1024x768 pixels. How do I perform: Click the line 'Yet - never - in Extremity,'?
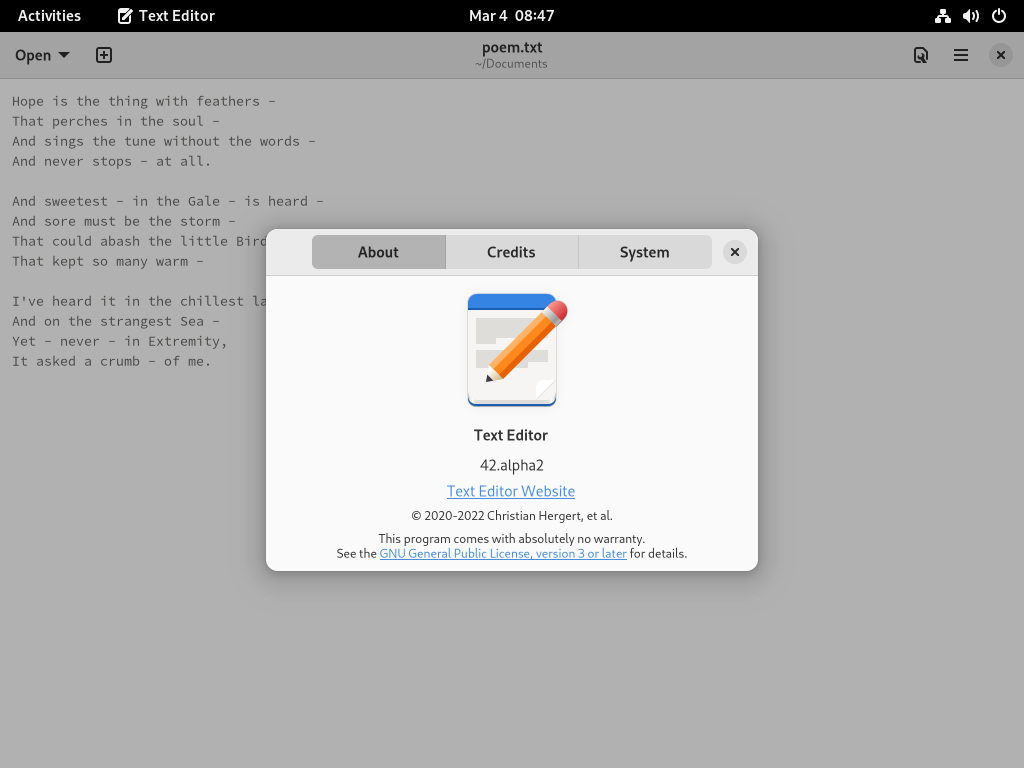click(x=120, y=341)
